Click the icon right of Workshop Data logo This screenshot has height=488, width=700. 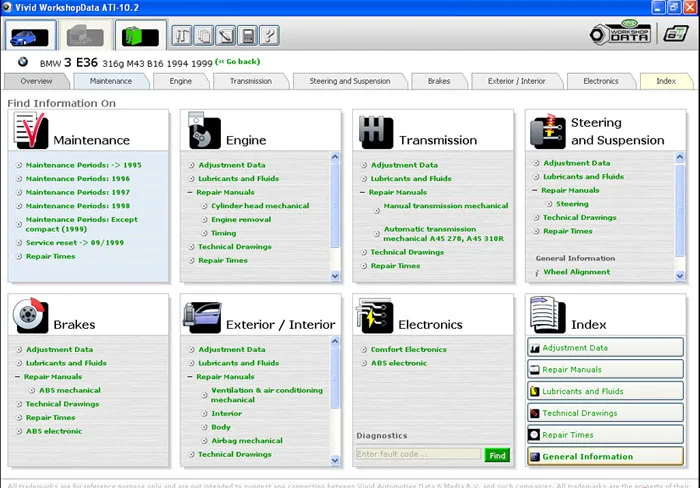tap(676, 34)
